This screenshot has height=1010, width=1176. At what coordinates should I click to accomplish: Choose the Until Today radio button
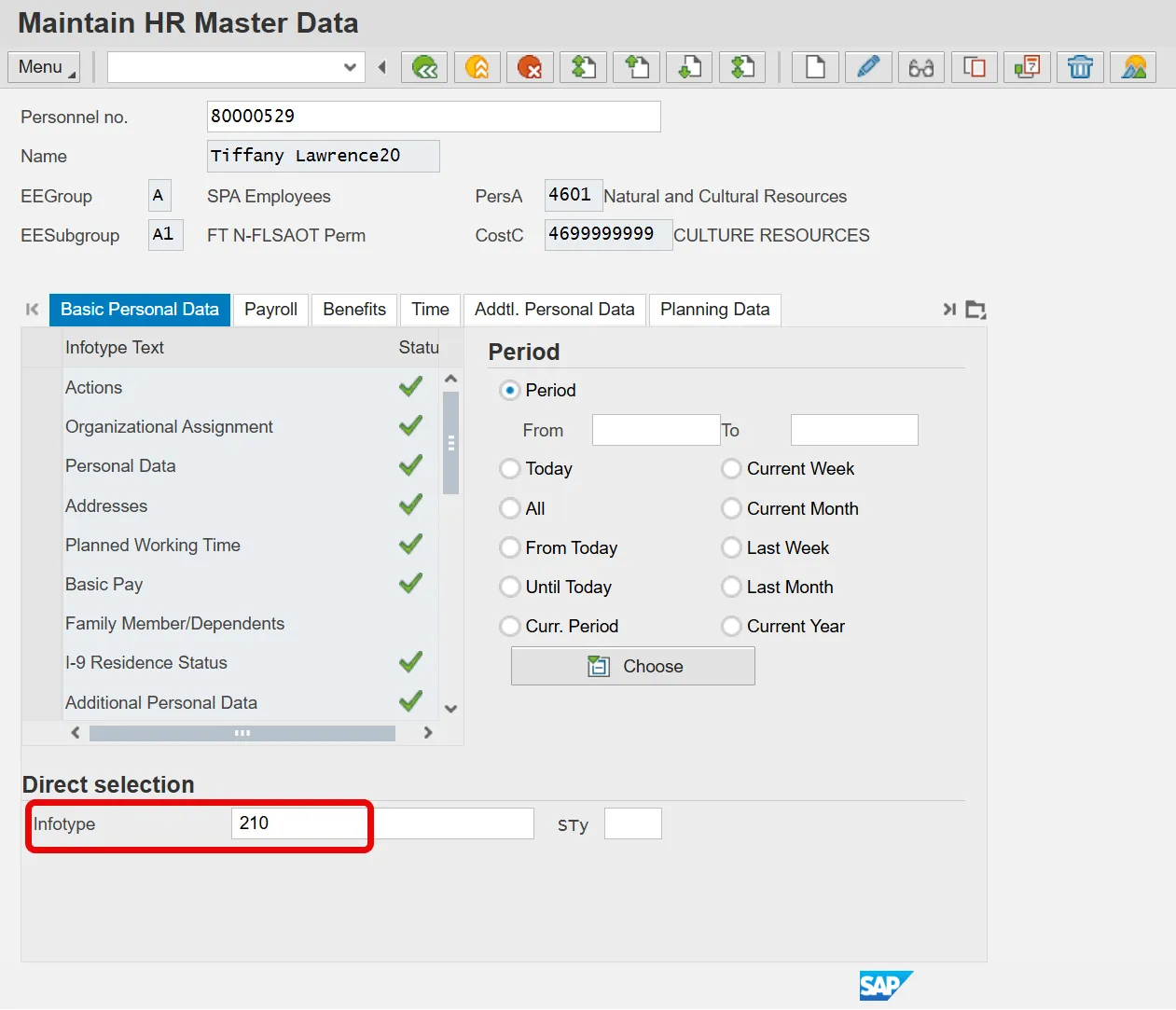coord(510,588)
